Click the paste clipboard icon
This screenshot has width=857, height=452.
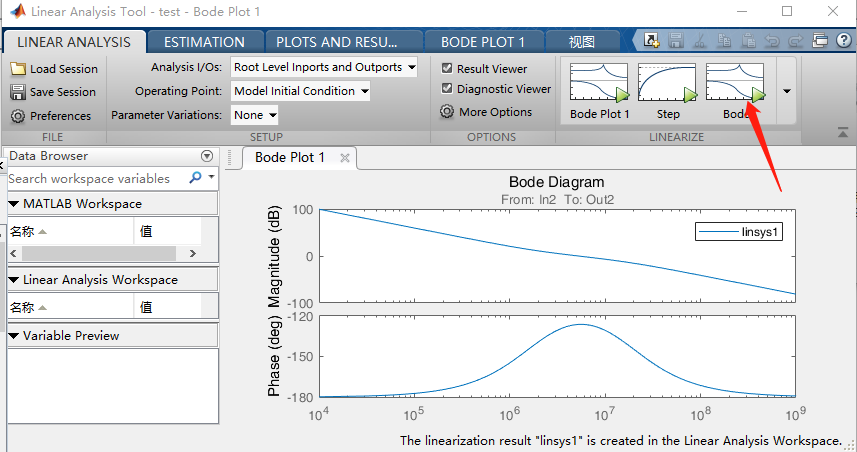pos(748,40)
